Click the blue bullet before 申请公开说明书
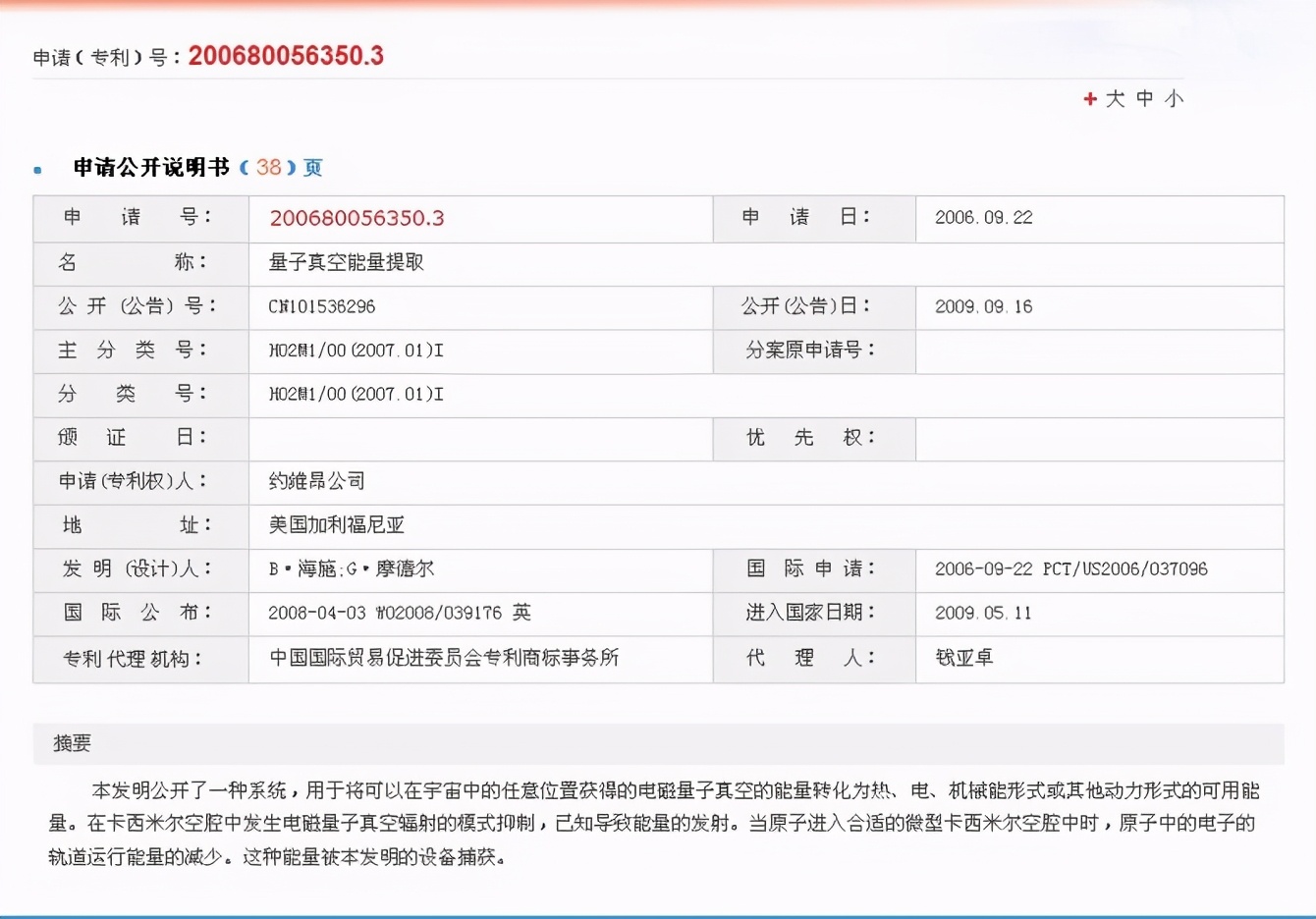The image size is (1316, 919). pyautogui.click(x=38, y=170)
